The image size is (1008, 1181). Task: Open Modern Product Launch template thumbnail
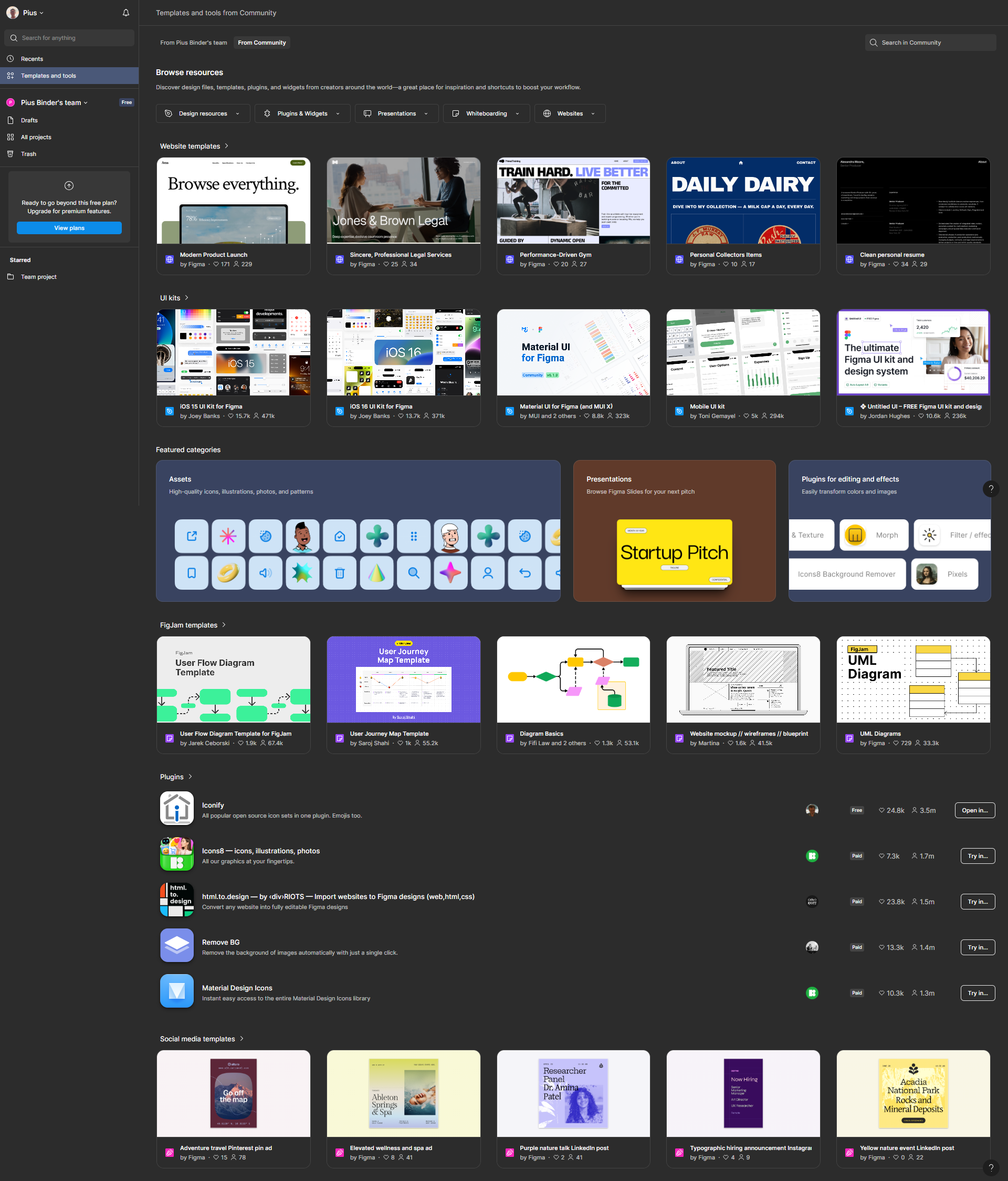[234, 201]
